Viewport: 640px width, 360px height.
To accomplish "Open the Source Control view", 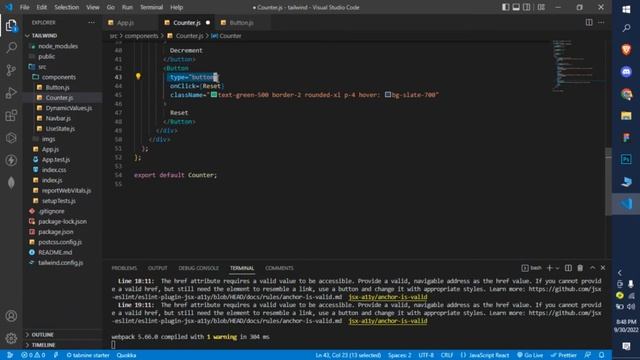I will pyautogui.click(x=11, y=70).
